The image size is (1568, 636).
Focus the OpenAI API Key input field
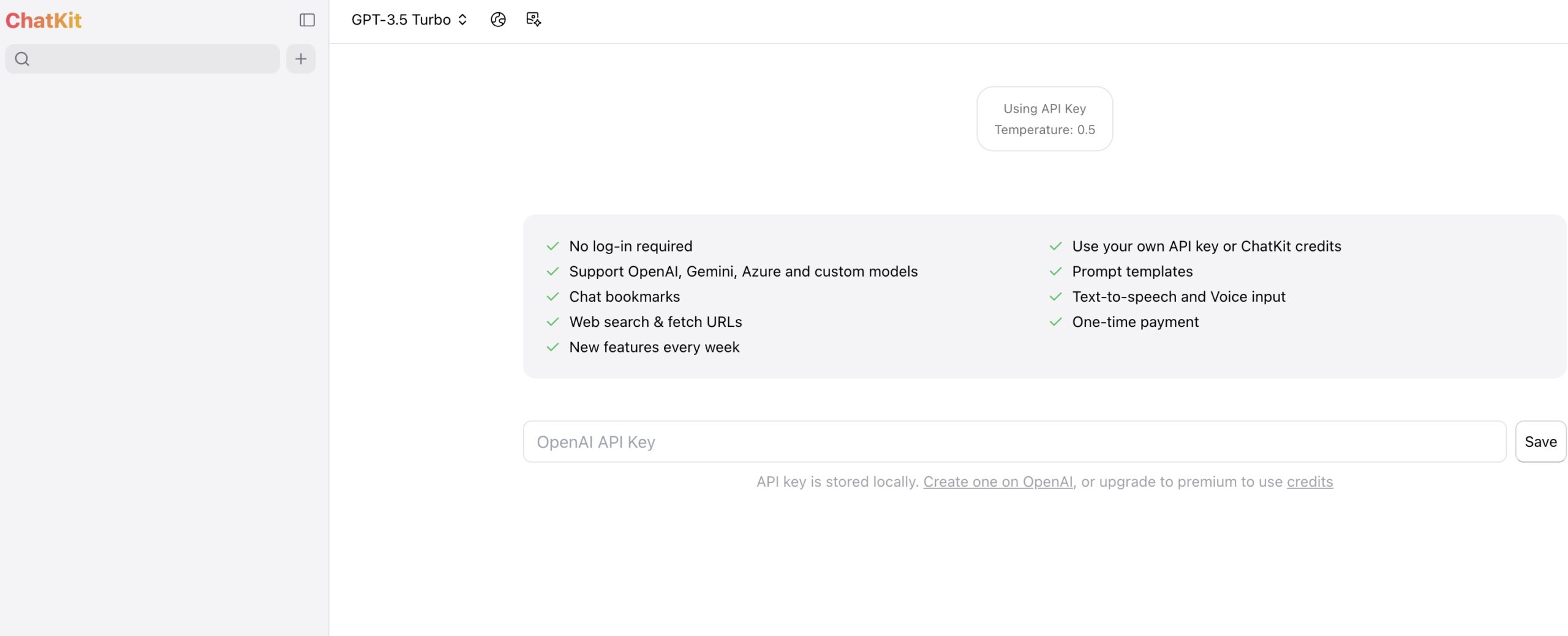pos(1014,441)
